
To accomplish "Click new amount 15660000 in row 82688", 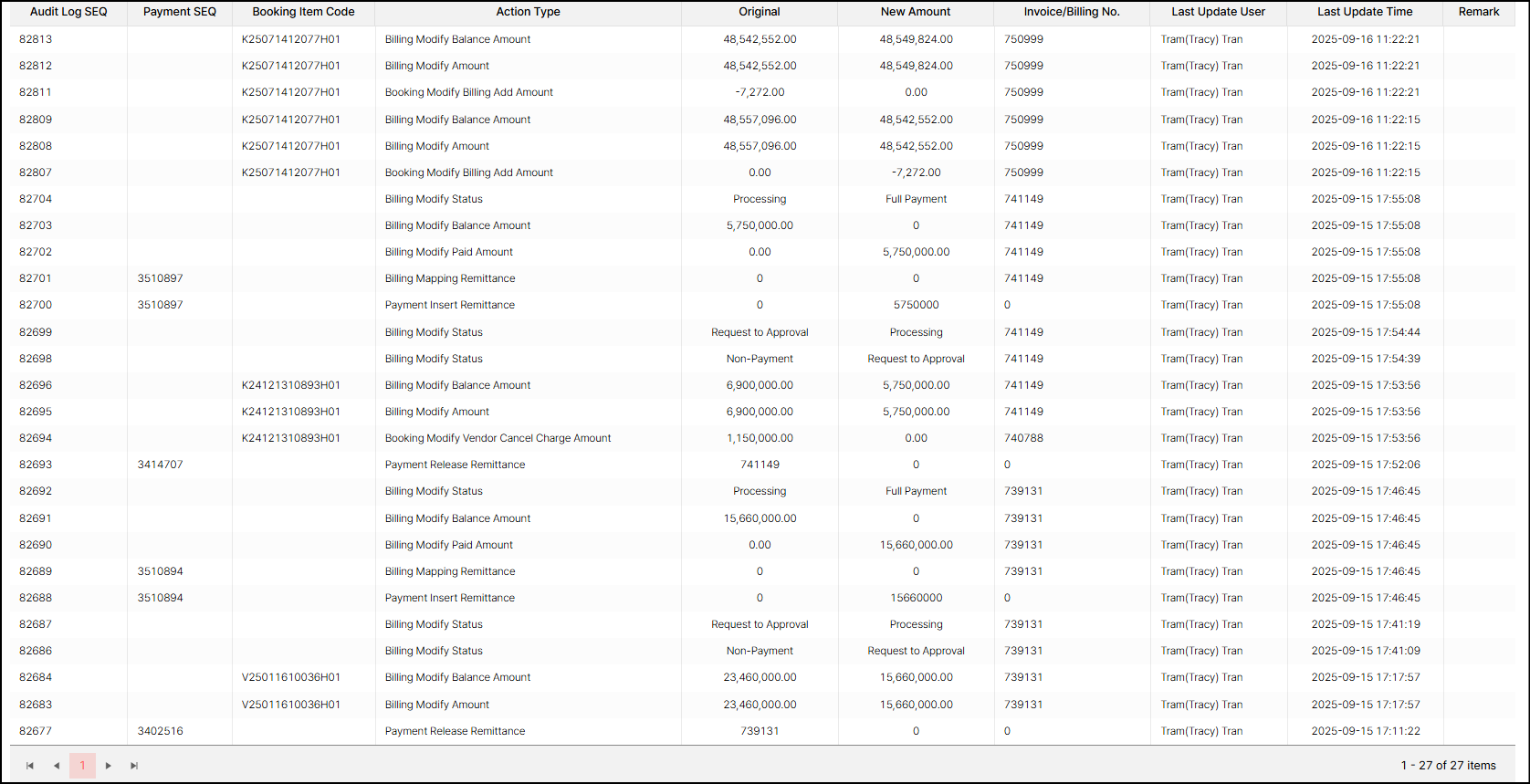I will click(916, 598).
